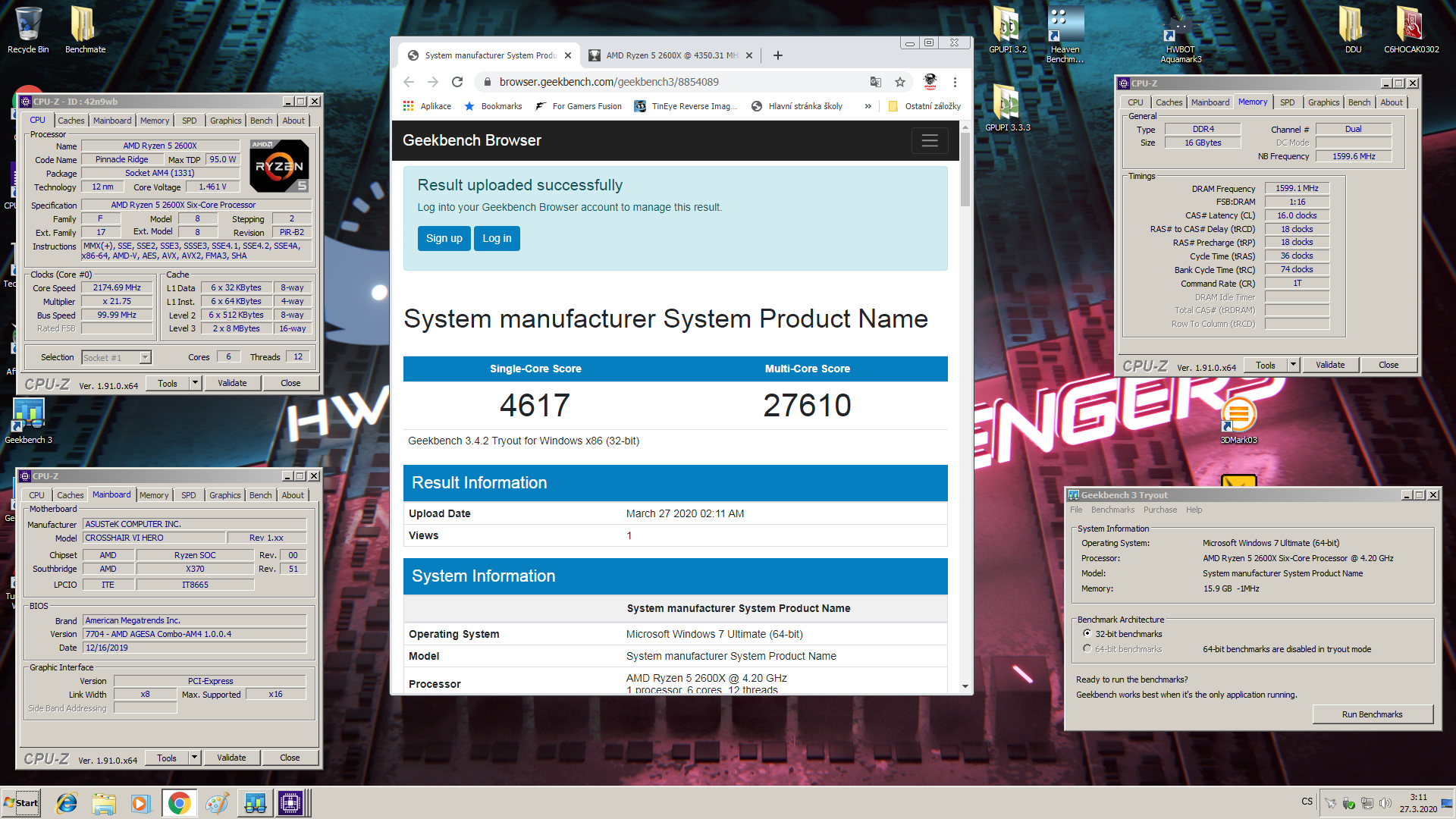Click the page vertical scrollbar thumb

coord(965,171)
